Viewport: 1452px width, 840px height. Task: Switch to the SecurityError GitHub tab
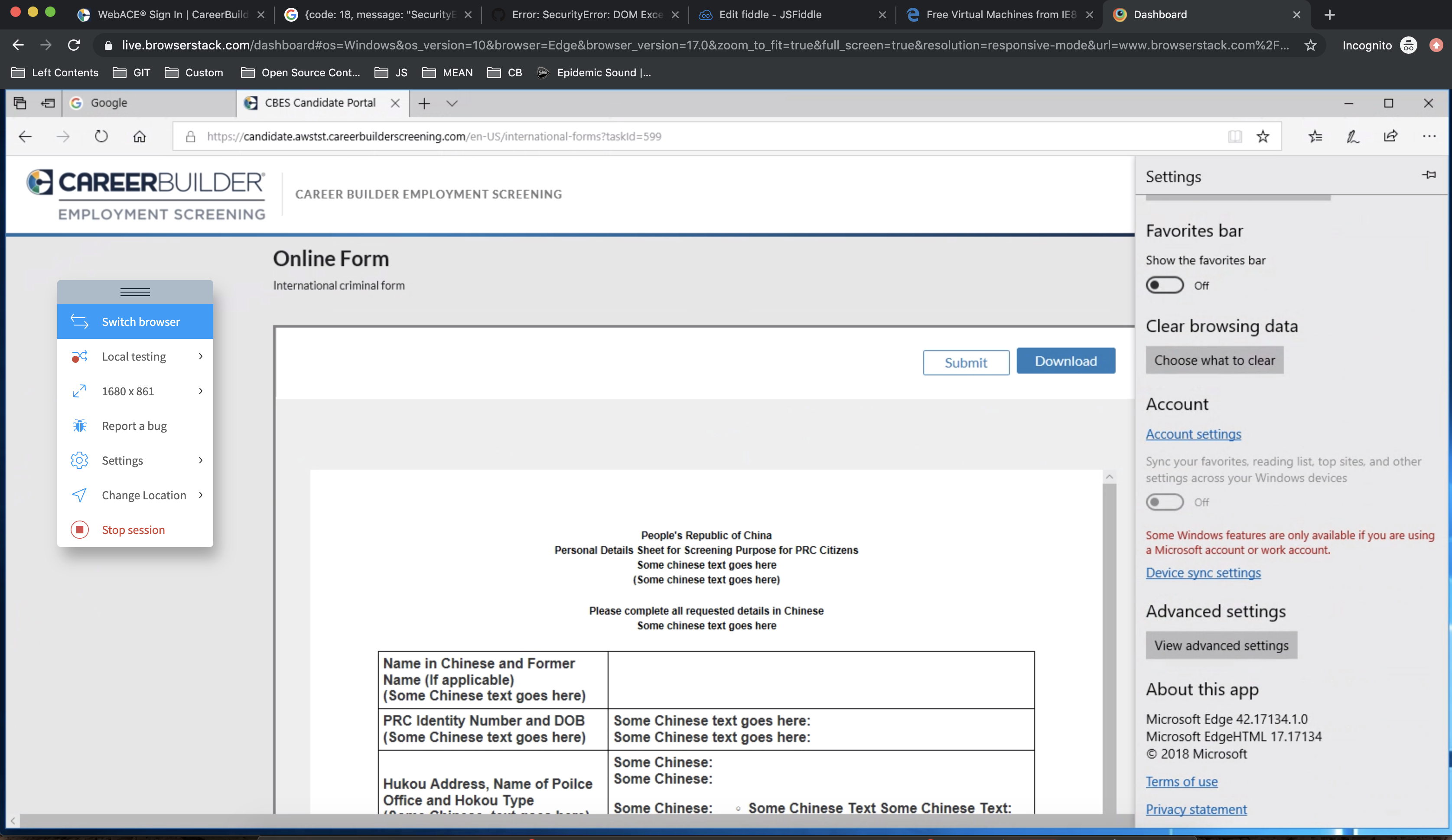(x=586, y=15)
